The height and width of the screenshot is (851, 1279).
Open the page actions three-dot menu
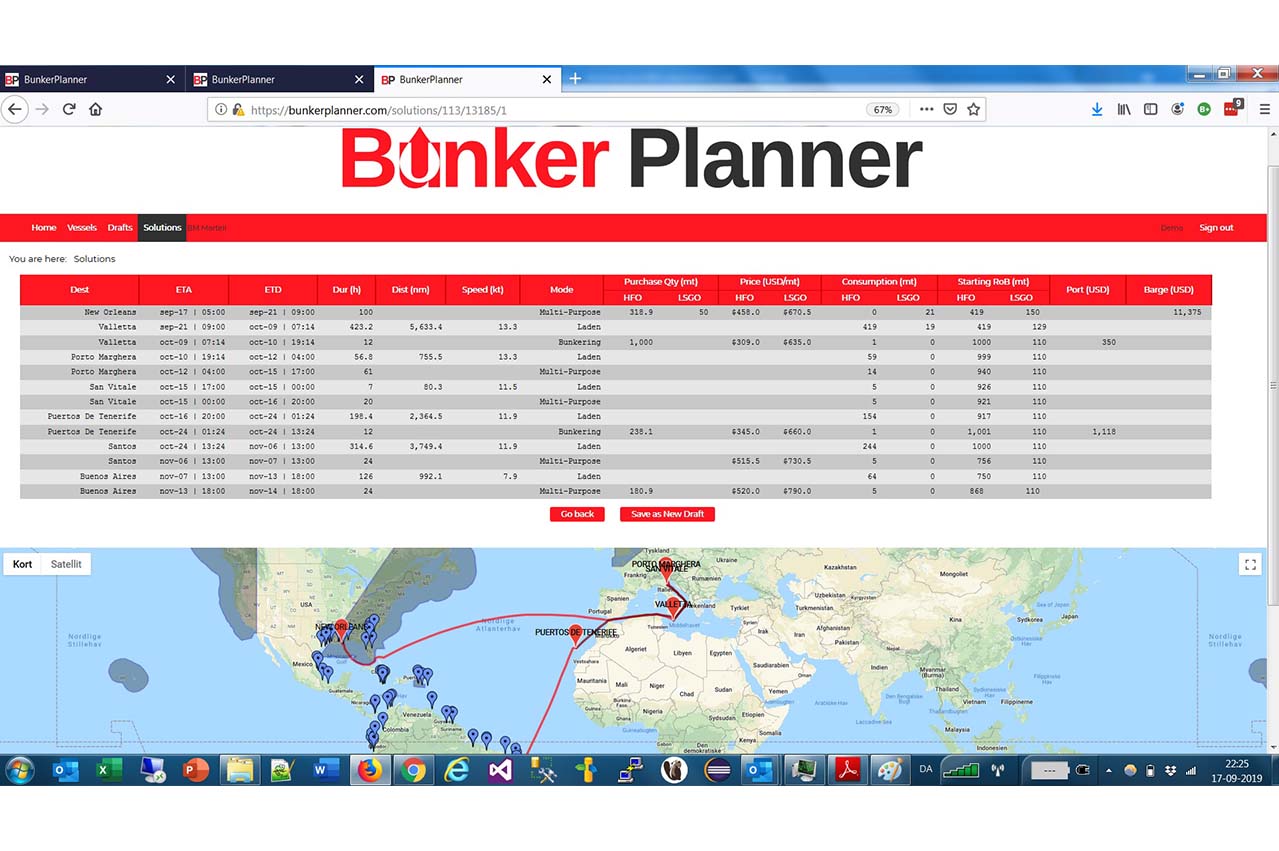(x=926, y=109)
